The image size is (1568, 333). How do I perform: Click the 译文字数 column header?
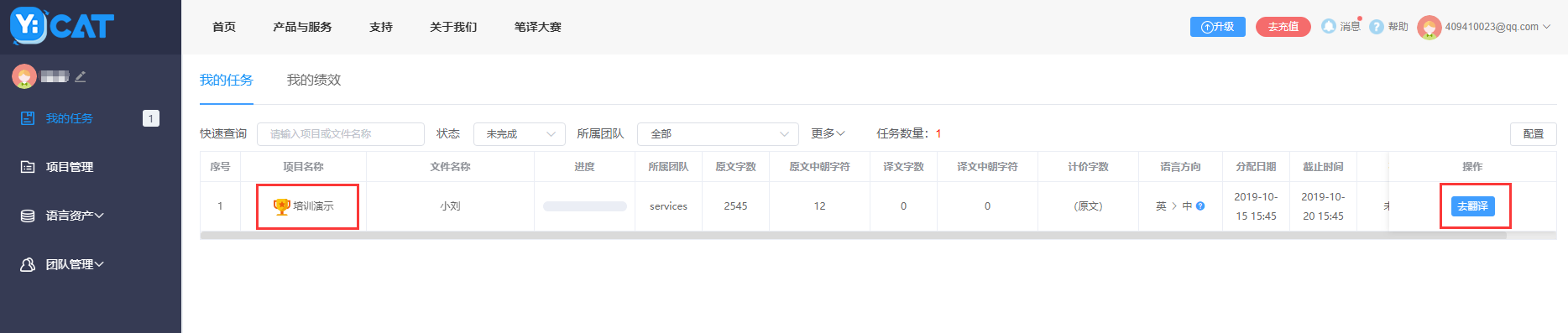[x=904, y=167]
